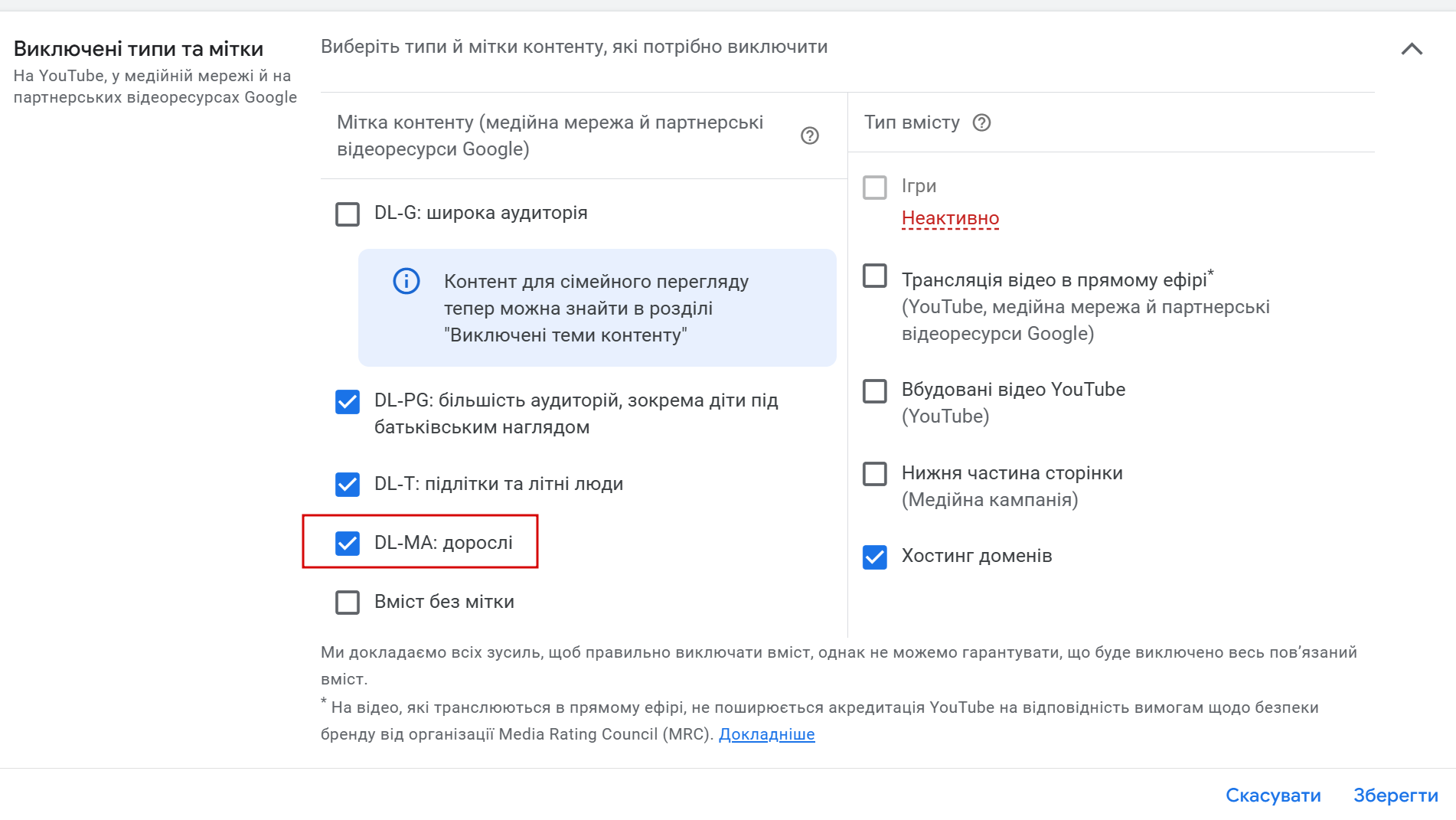The height and width of the screenshot is (820, 1456).
Task: Check Вбудовані відео YouTube option
Action: click(x=875, y=390)
